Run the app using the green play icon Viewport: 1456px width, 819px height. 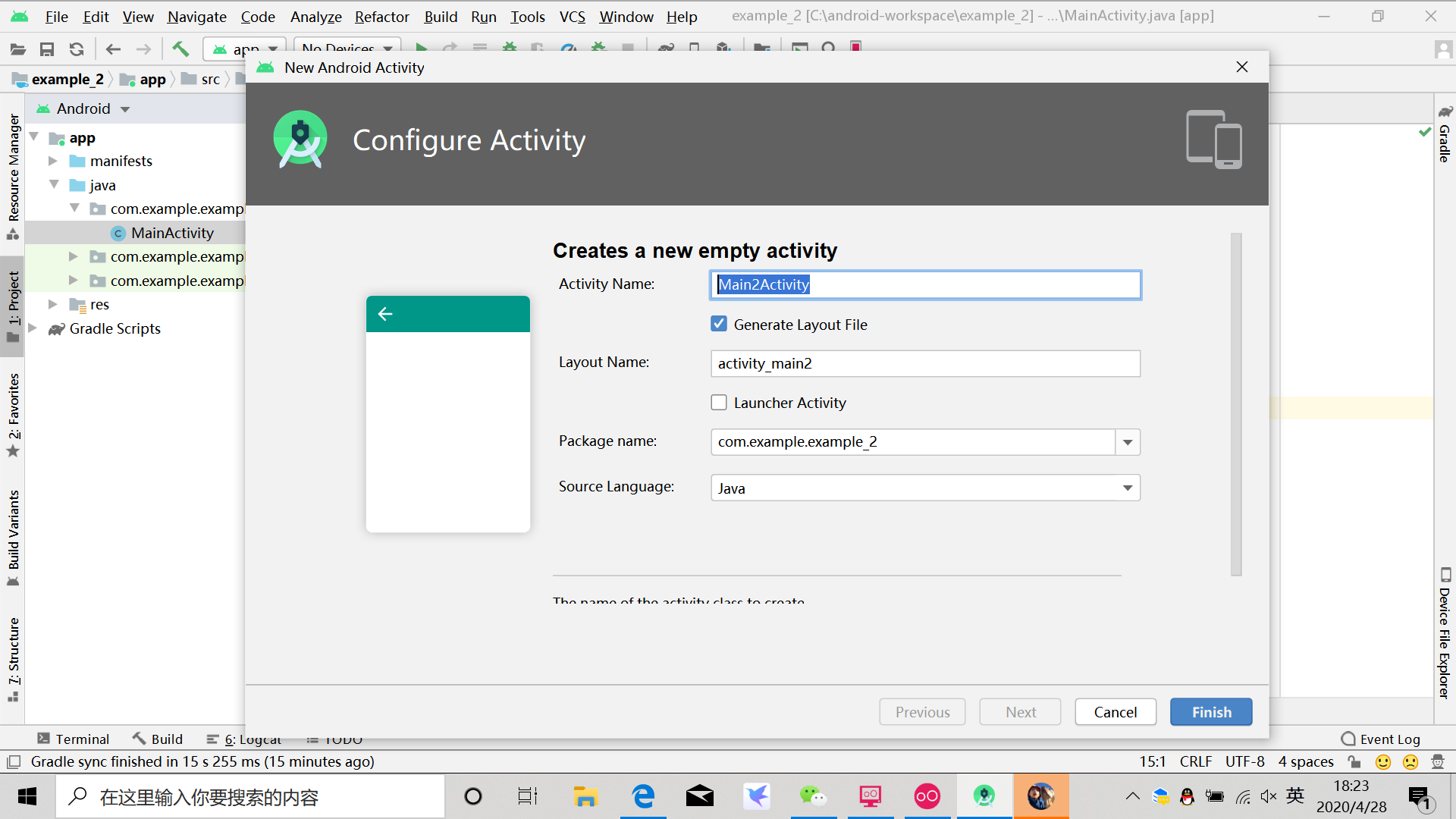(422, 49)
